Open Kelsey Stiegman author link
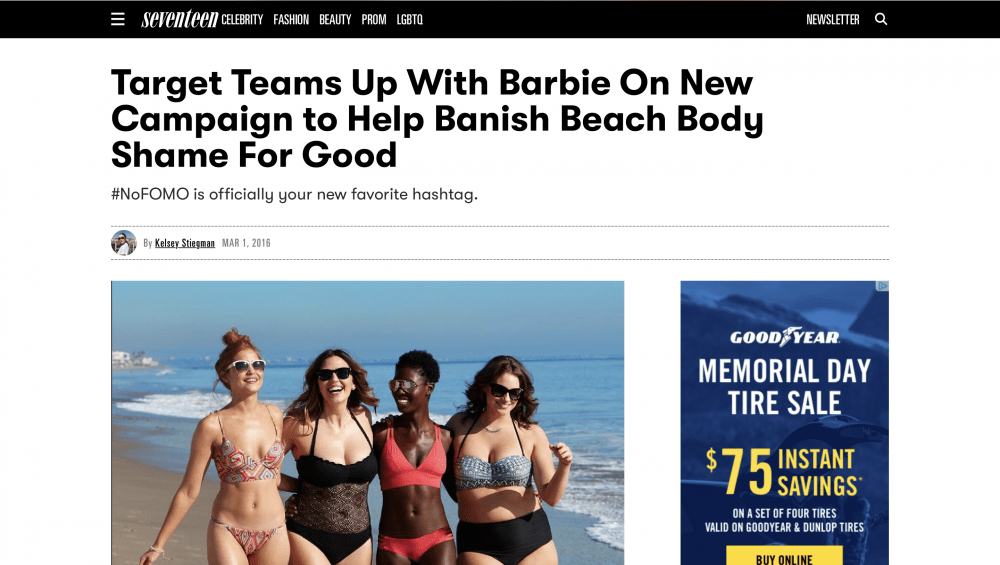The height and width of the screenshot is (565, 1000). (x=185, y=243)
